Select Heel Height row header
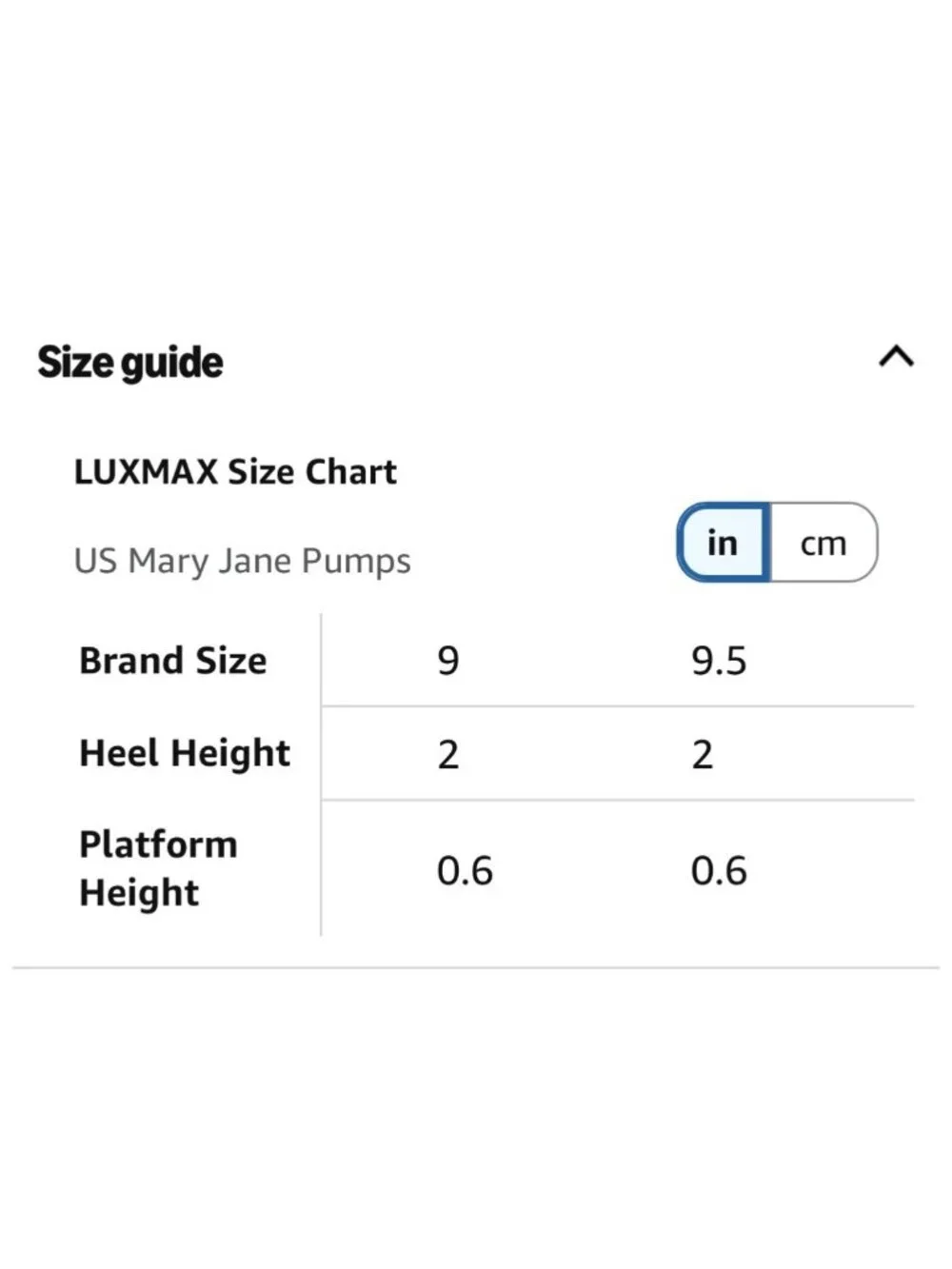The image size is (952, 1269). [x=185, y=753]
